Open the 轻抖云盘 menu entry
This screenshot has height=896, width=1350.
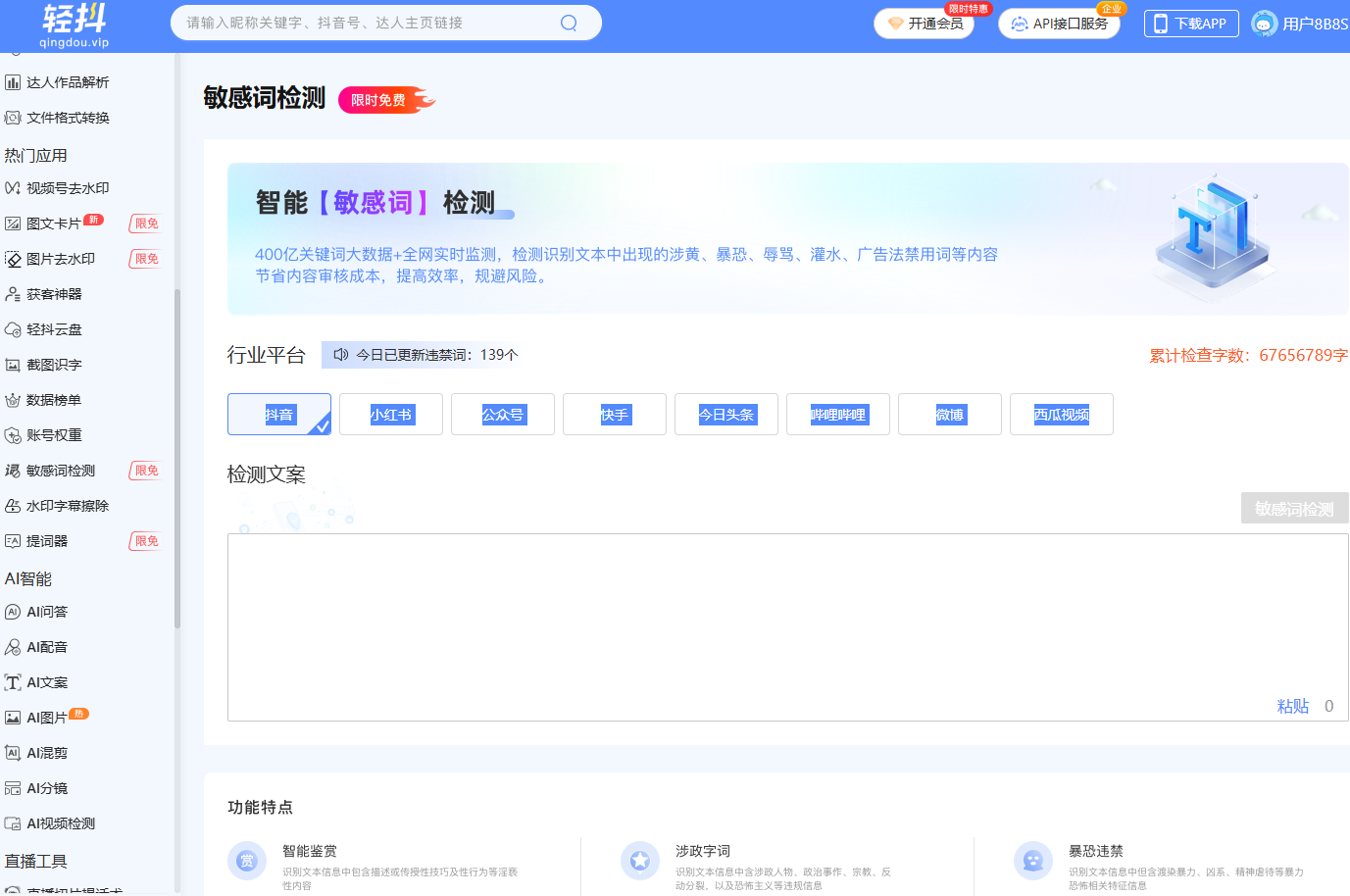tap(54, 329)
